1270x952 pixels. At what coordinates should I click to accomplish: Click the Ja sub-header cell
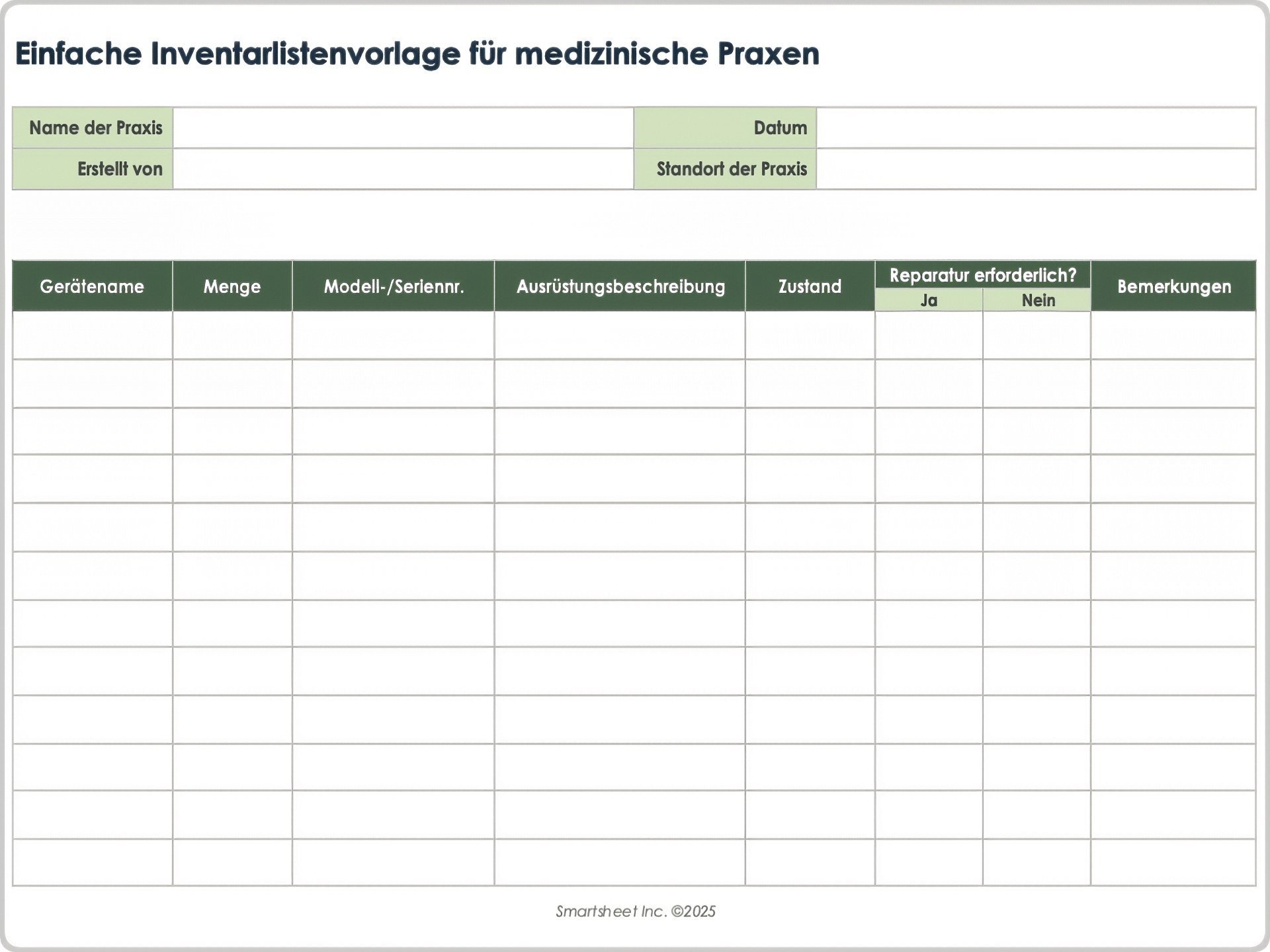(929, 301)
